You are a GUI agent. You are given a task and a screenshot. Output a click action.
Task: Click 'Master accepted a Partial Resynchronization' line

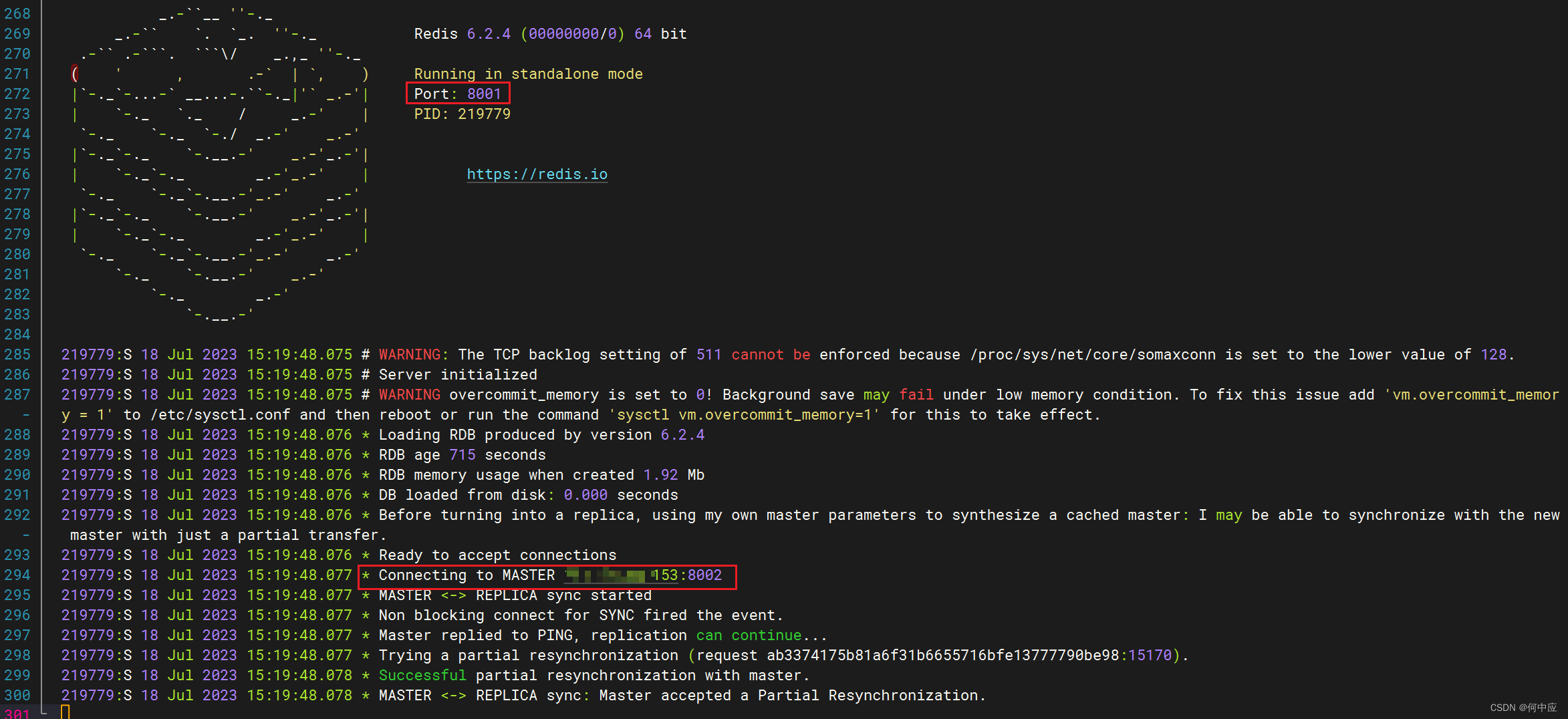coord(792,696)
